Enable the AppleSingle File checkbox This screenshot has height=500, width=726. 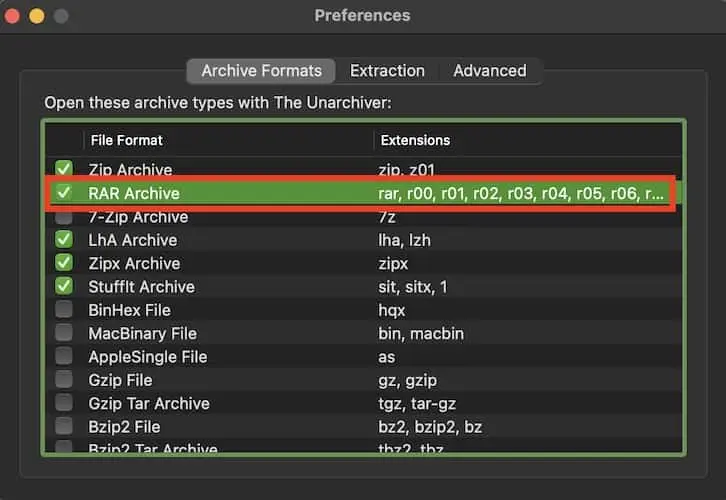point(64,356)
